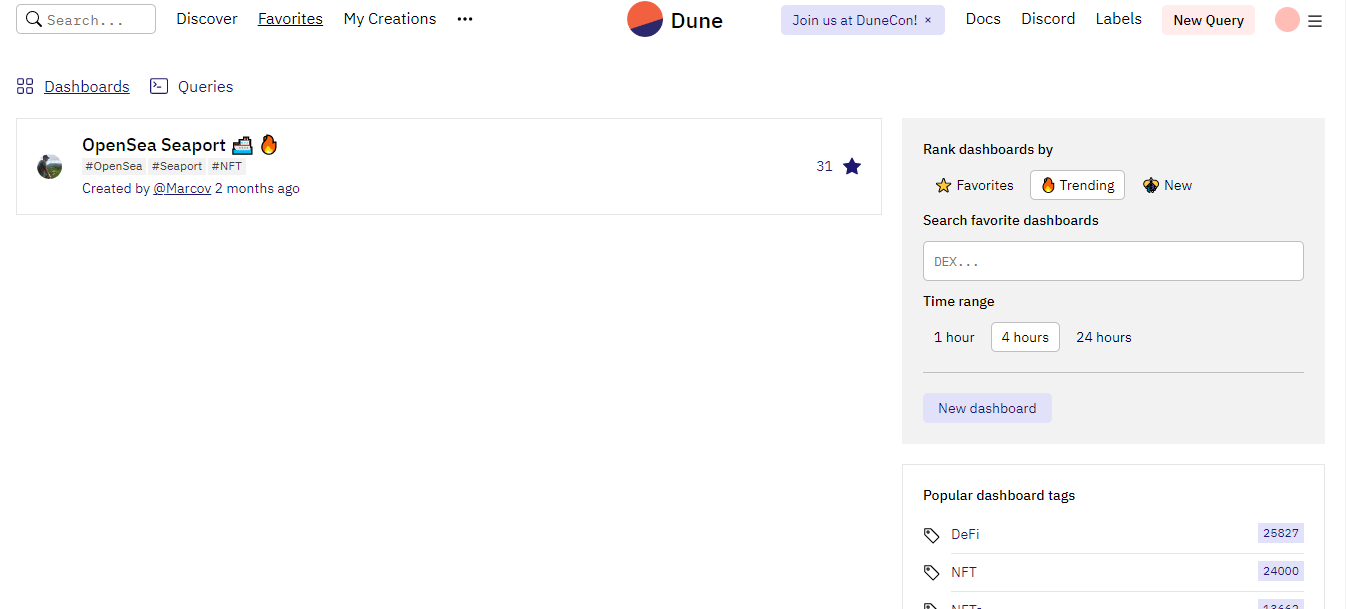Click the search magnifier icon
The height and width of the screenshot is (609, 1346).
tap(34, 19)
